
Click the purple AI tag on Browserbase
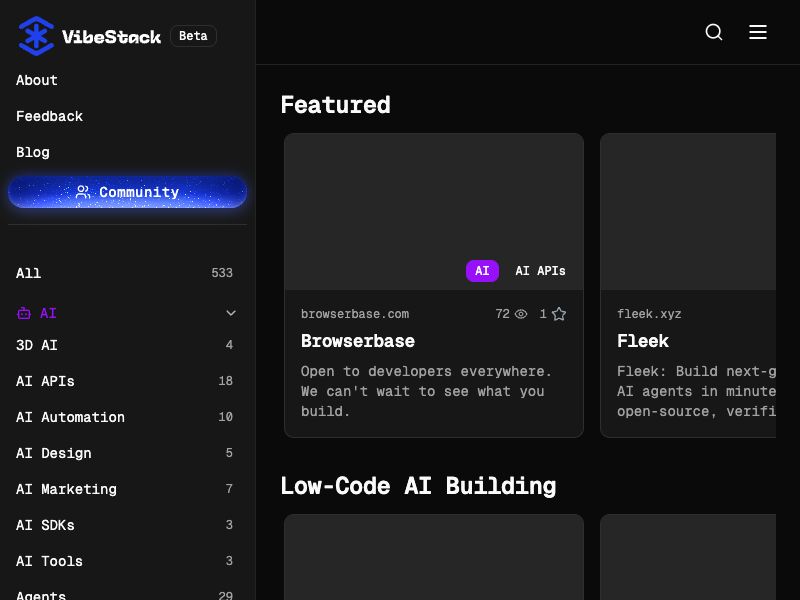[482, 271]
